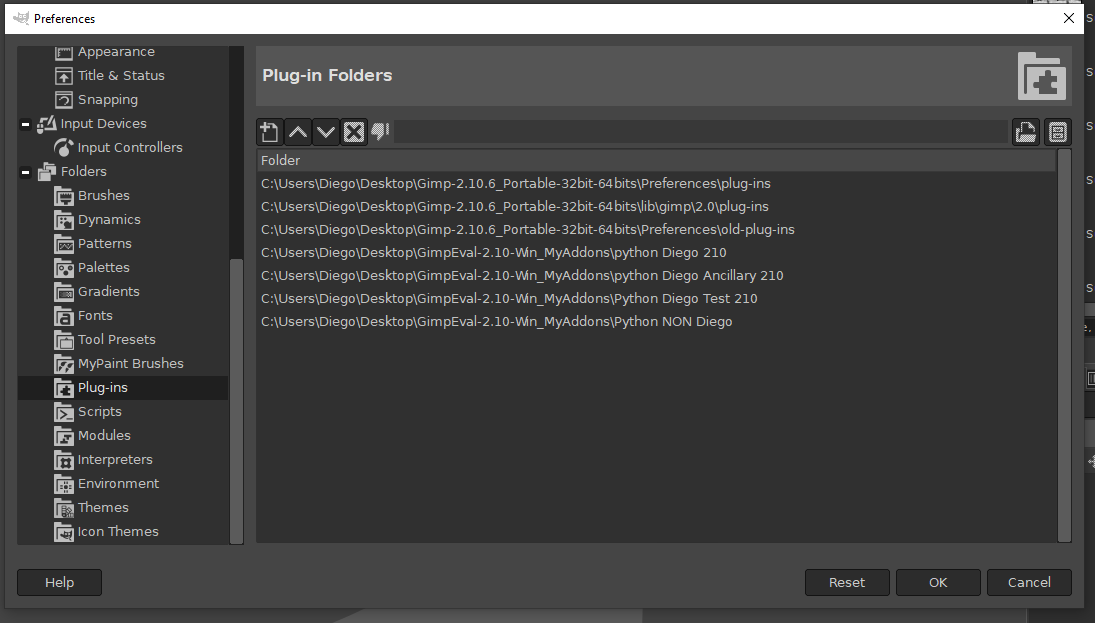1095x623 pixels.
Task: Move selected folder down arrow
Action: (326, 132)
